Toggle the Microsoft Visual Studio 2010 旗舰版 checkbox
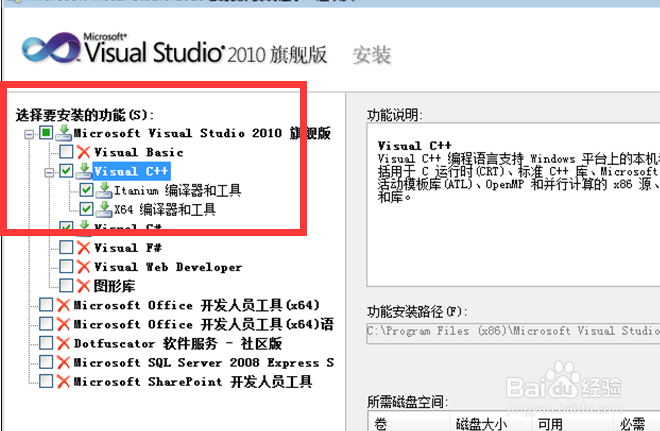The height and width of the screenshot is (431, 660). [46, 133]
